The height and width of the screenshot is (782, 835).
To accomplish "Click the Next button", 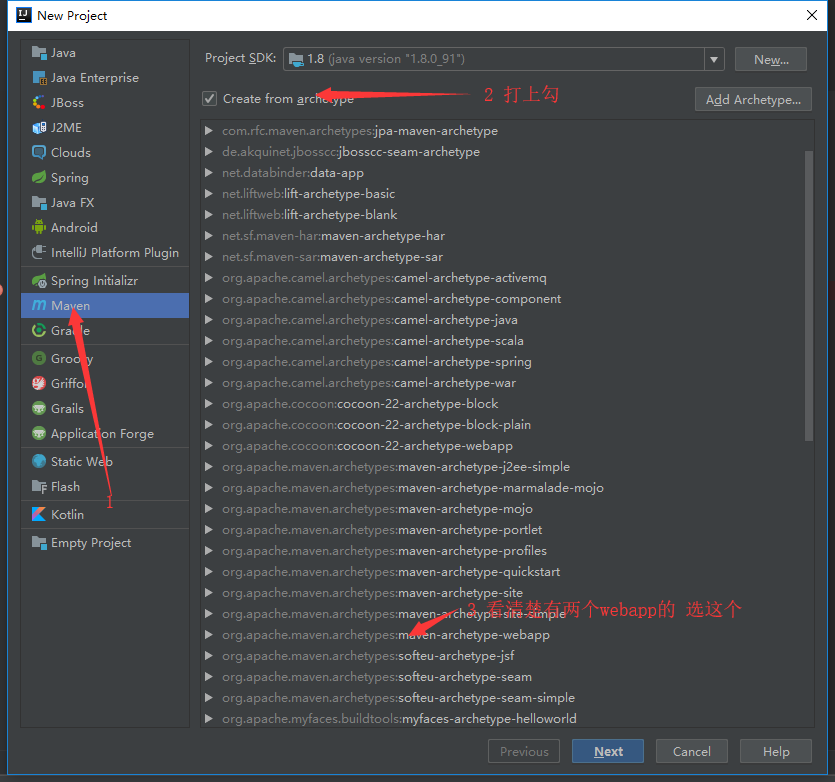I will click(x=608, y=751).
